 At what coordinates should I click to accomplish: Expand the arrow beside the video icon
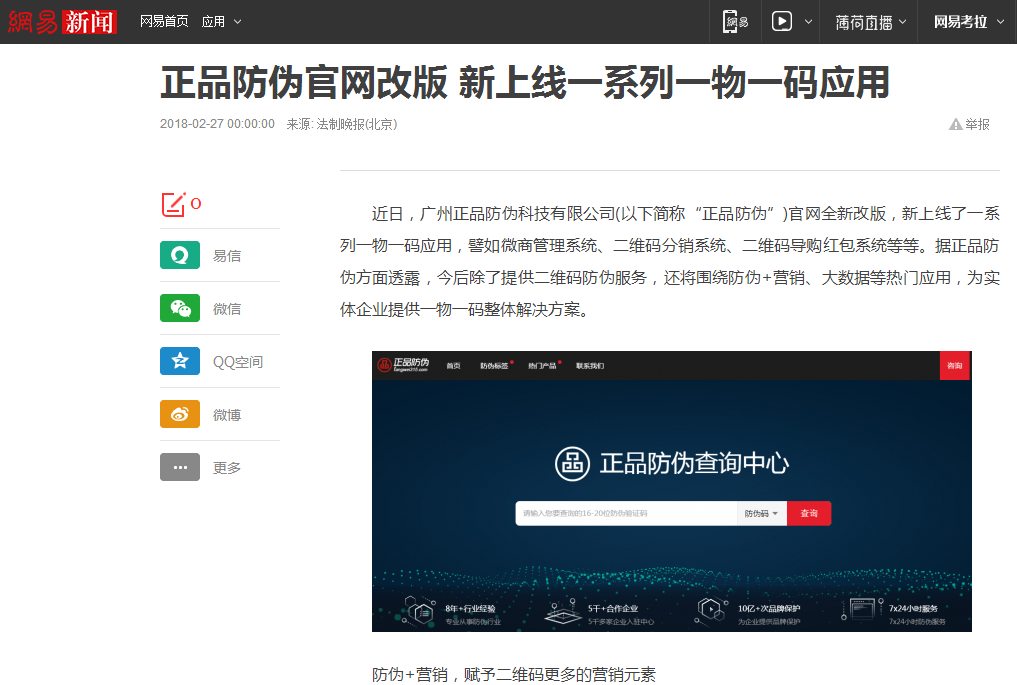click(x=808, y=21)
